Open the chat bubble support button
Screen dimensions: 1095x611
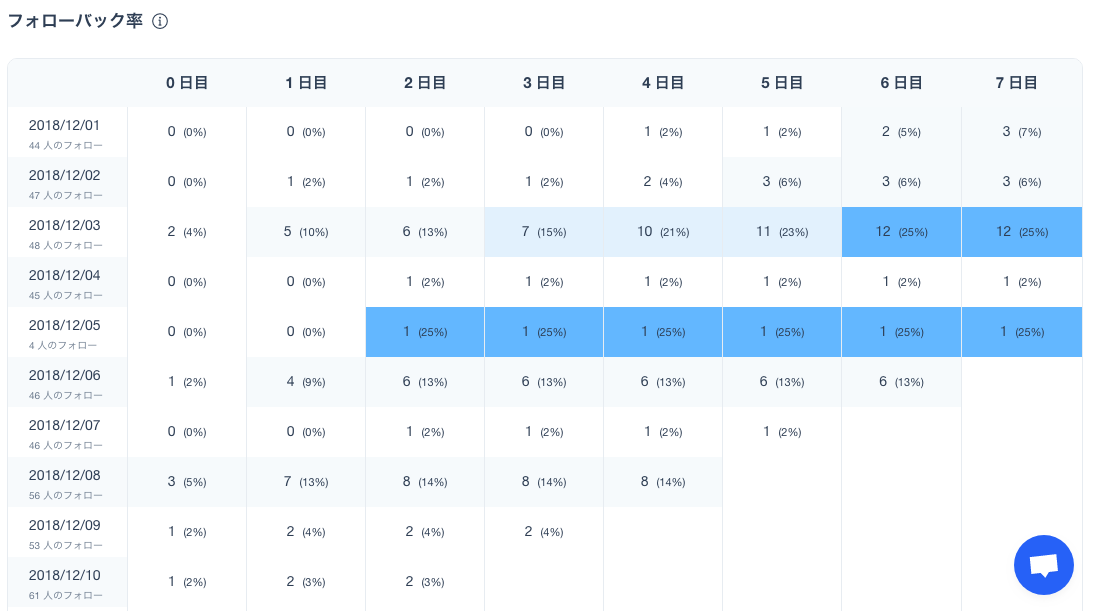[1043, 565]
